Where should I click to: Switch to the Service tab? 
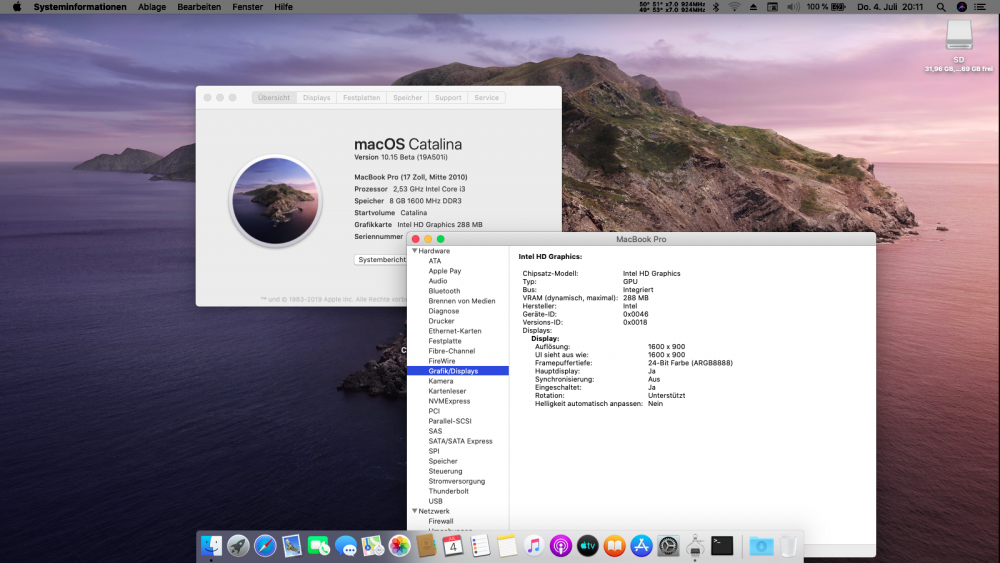487,98
